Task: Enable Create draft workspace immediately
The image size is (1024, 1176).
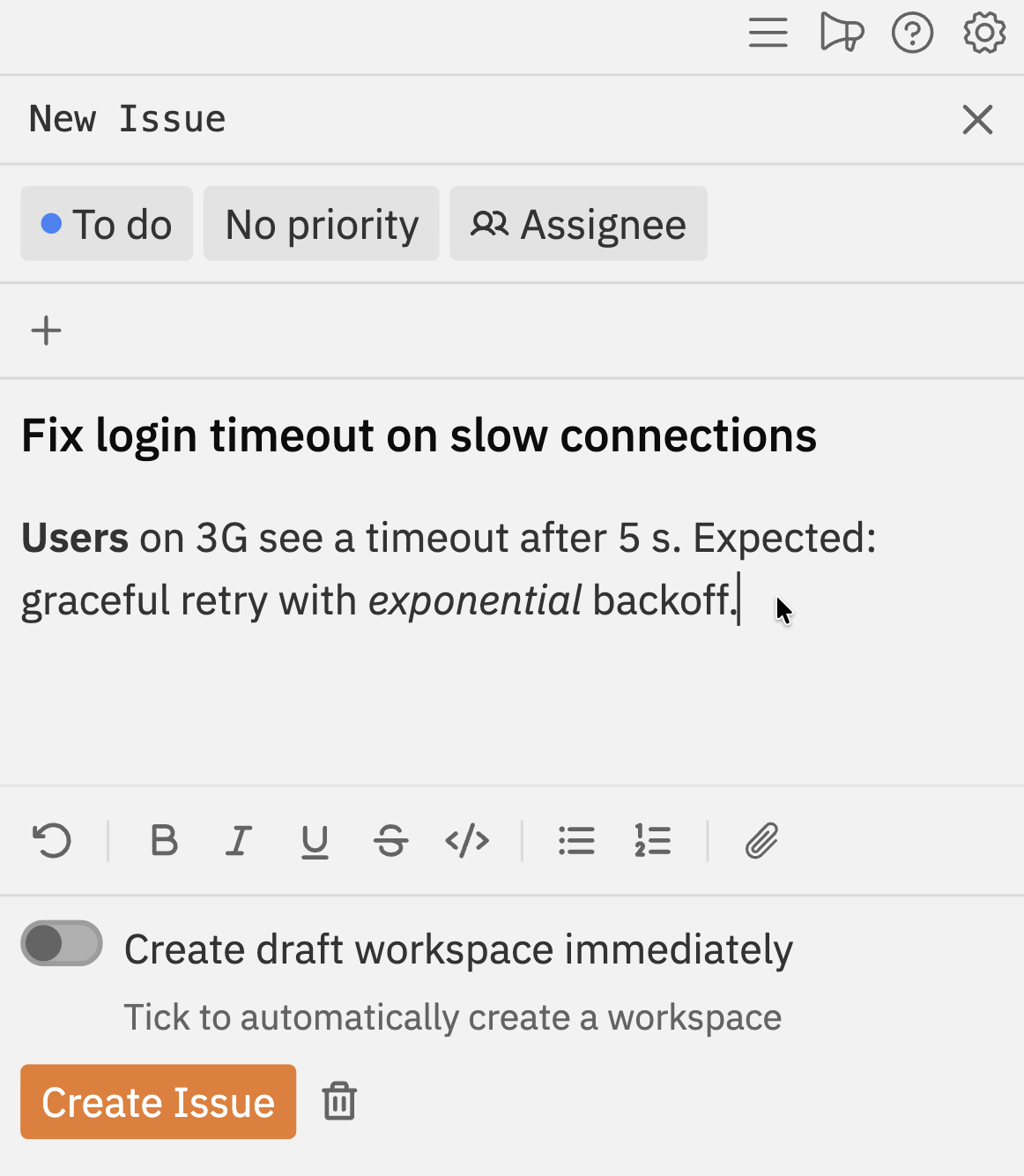Action: [61, 943]
